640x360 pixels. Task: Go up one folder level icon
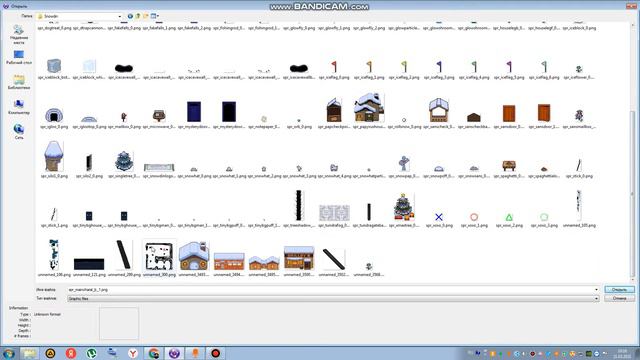tap(138, 16)
